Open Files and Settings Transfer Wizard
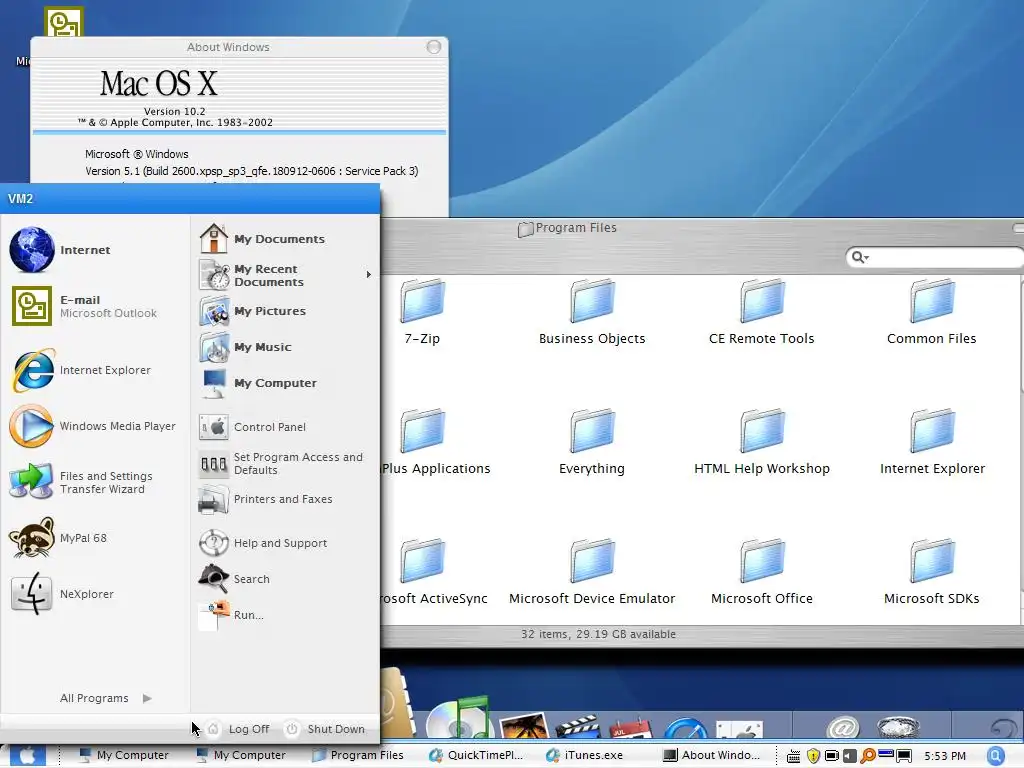Viewport: 1024px width, 768px height. click(x=95, y=483)
